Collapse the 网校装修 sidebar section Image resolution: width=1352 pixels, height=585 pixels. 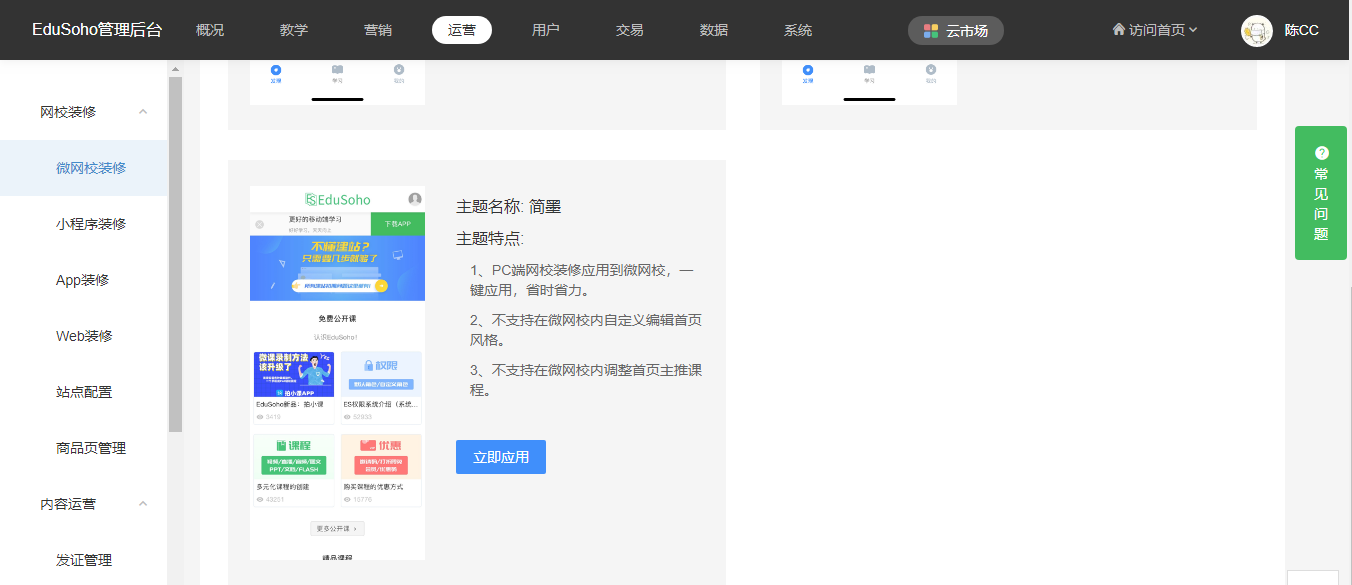tap(143, 112)
